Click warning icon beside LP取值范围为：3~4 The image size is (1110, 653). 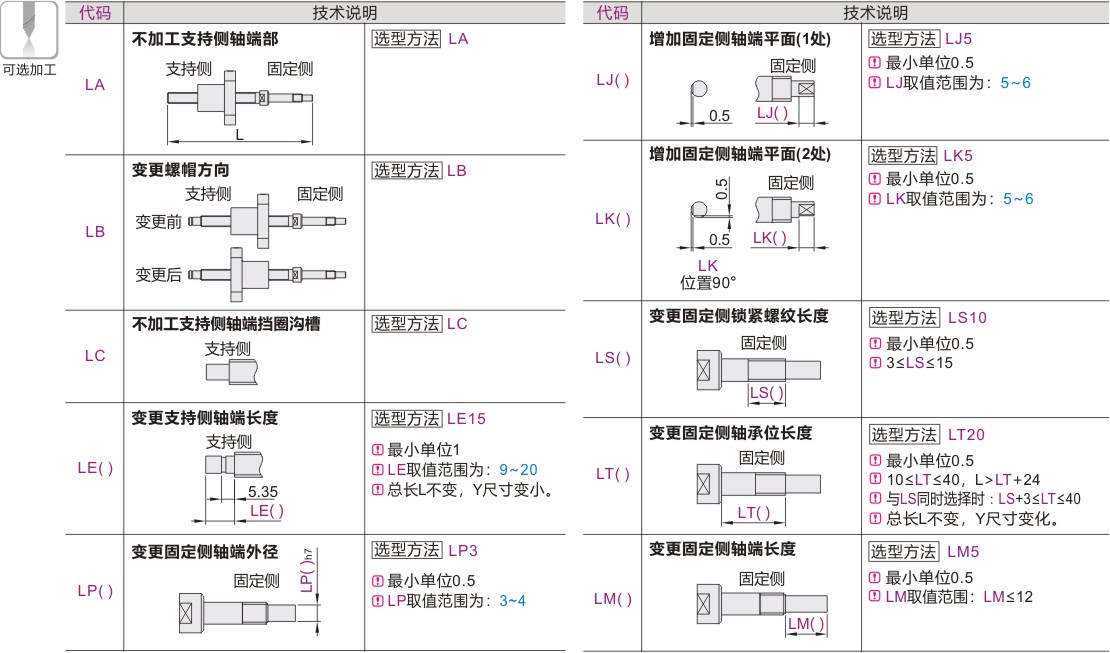pyautogui.click(x=377, y=601)
